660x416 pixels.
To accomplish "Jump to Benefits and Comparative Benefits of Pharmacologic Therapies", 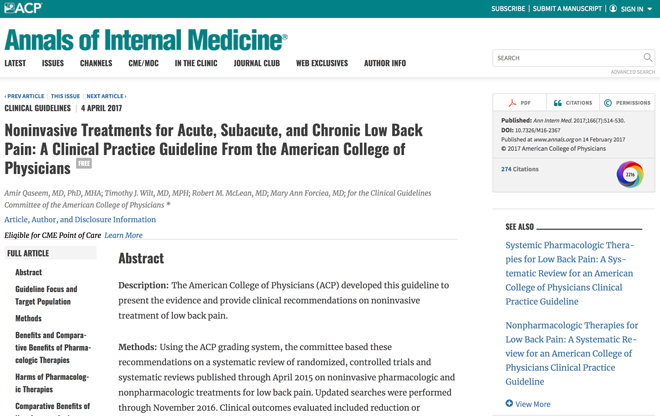I will (x=53, y=347).
